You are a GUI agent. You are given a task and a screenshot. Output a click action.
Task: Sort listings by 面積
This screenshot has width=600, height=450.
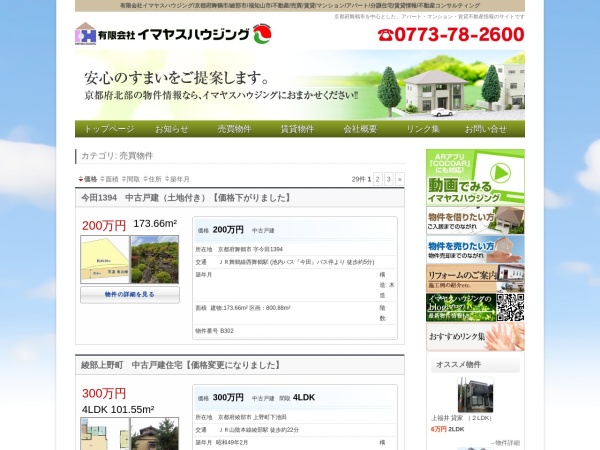(x=109, y=179)
